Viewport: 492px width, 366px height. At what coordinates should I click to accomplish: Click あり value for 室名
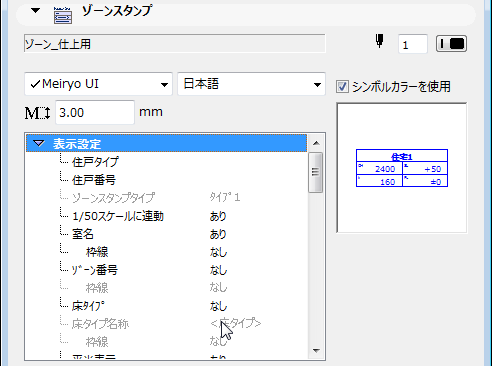point(218,234)
